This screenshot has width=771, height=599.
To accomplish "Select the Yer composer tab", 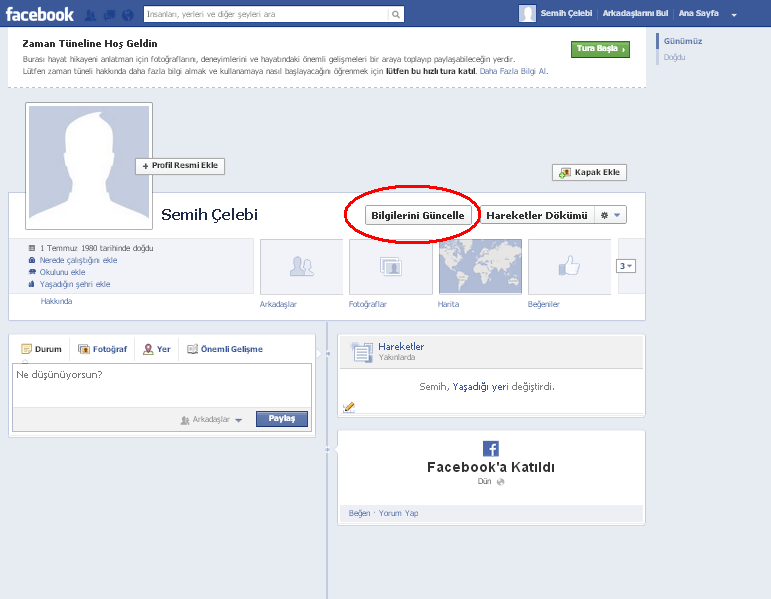I will (x=157, y=349).
